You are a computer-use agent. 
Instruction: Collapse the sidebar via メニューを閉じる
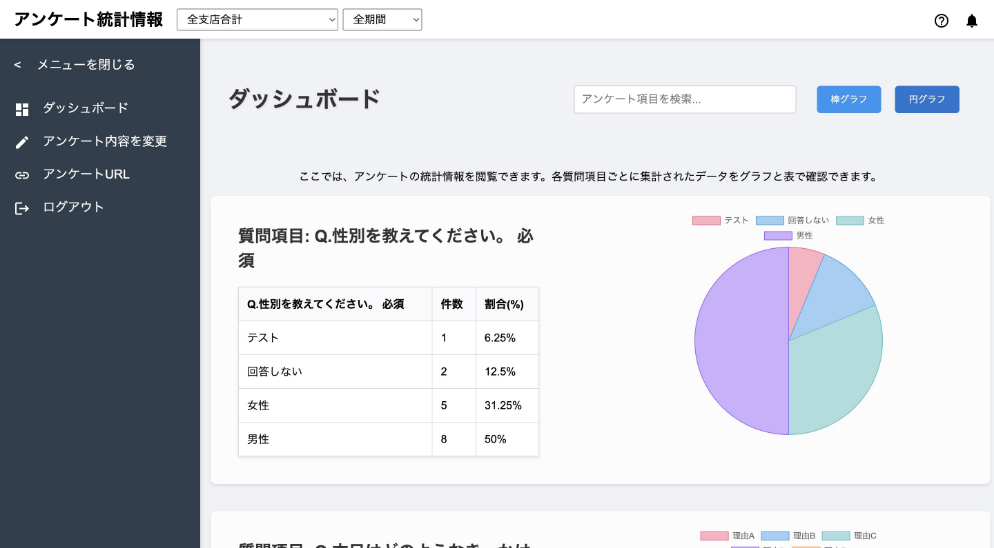[74, 65]
